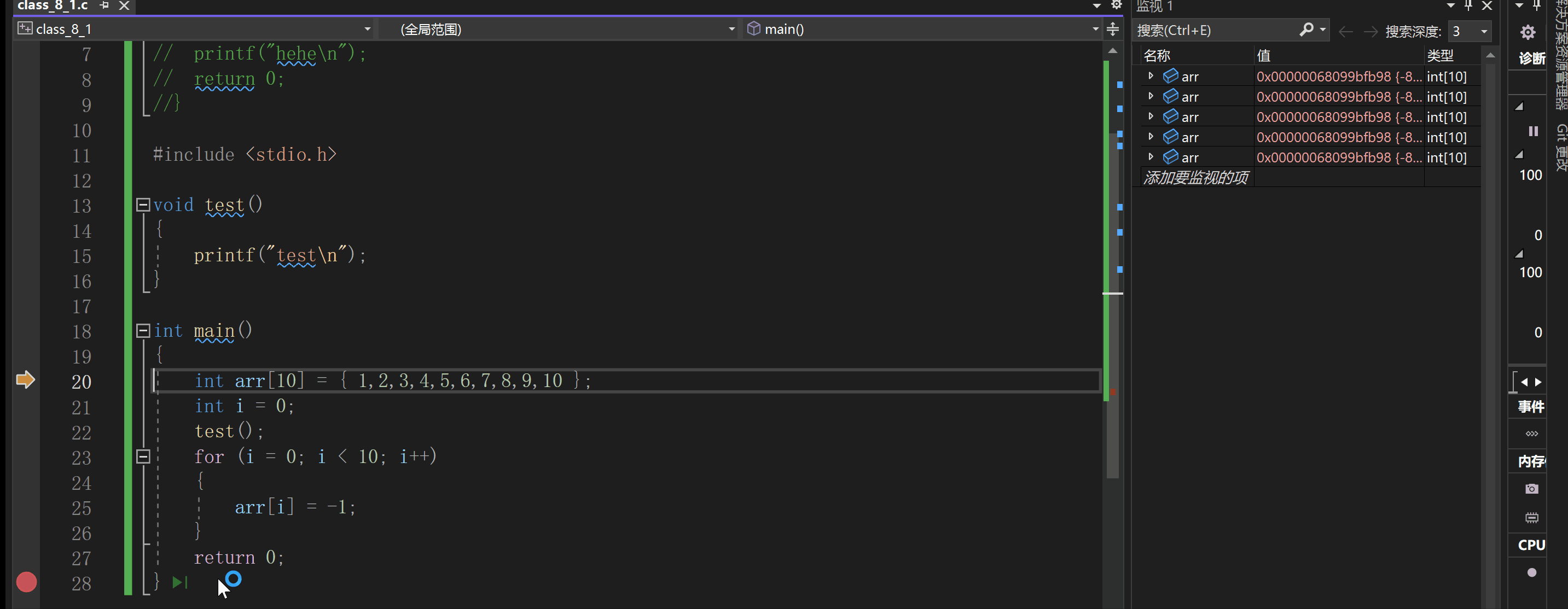Collapse the for loop block

point(143,457)
